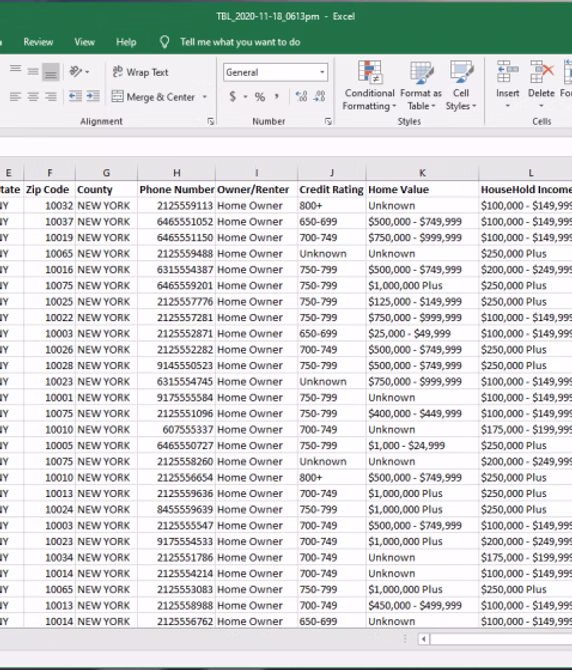Click Insert cells button

(x=507, y=85)
